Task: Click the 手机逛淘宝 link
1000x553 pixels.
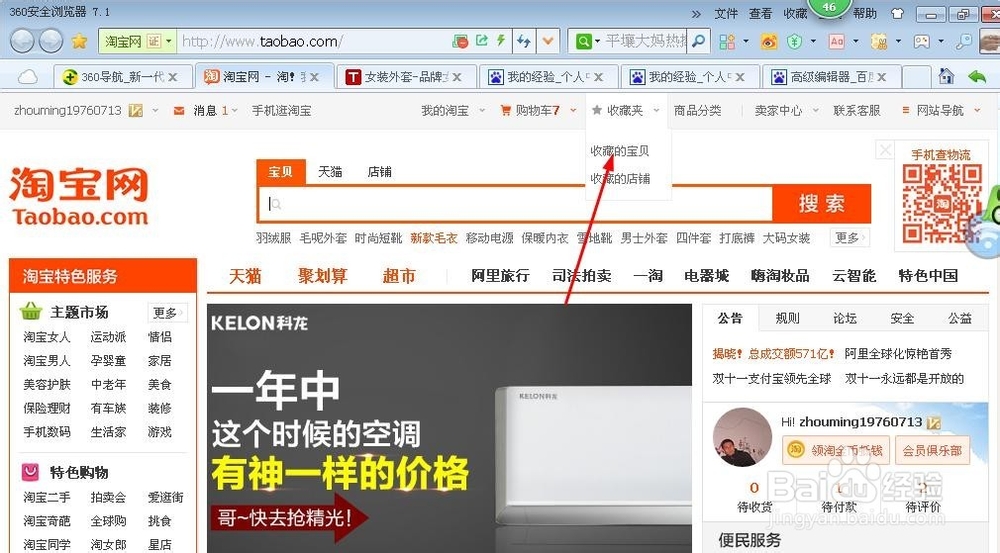Action: pos(281,110)
